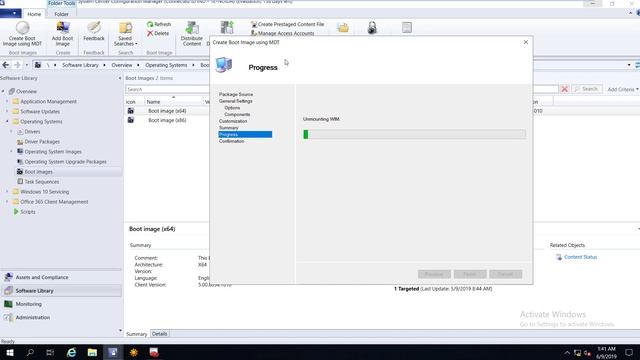Click the properties sheet icon in ribbon
Screen dimensions: 640x360
(407, 28)
